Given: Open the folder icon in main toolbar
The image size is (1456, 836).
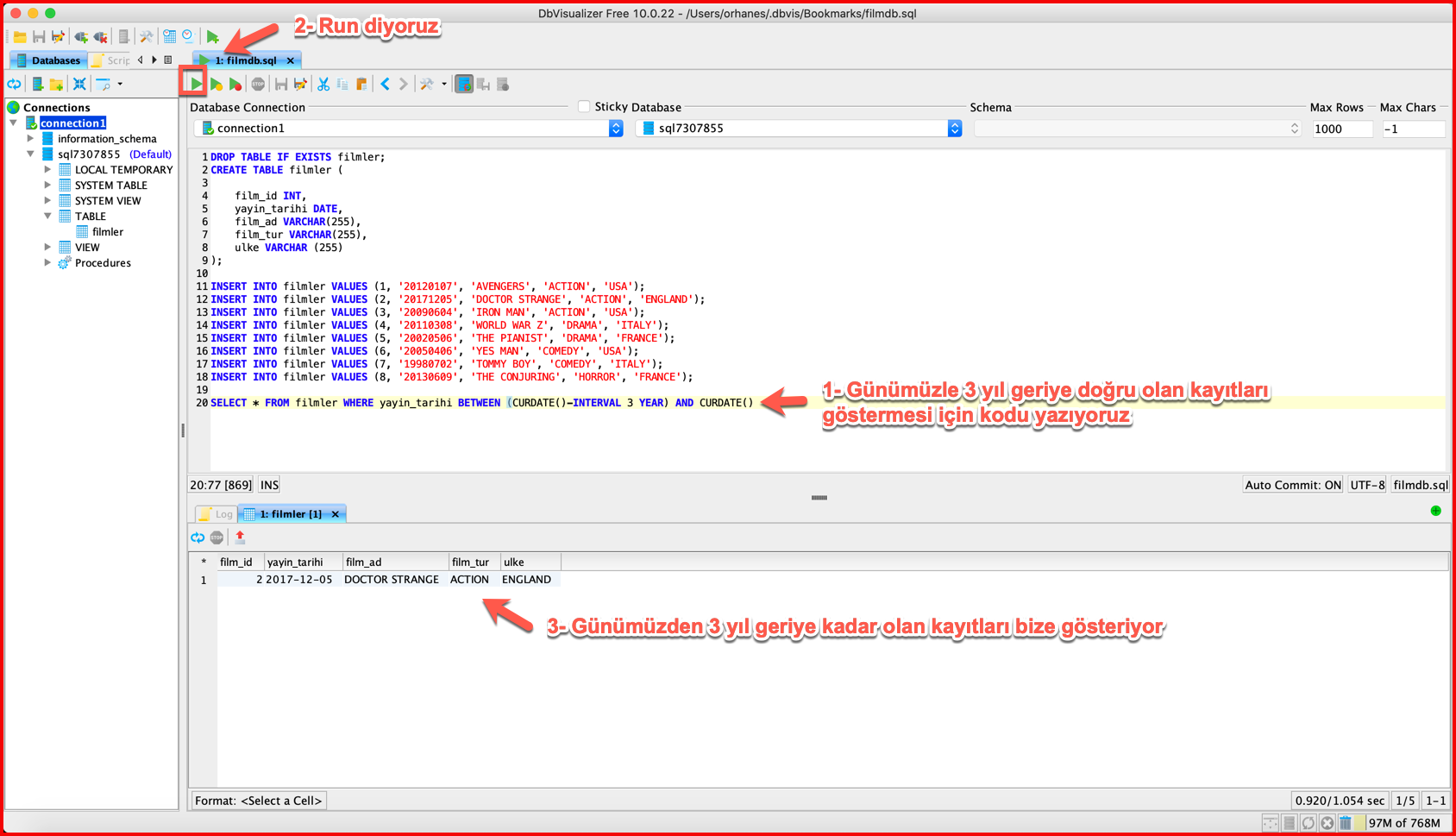Looking at the screenshot, I should [x=19, y=36].
